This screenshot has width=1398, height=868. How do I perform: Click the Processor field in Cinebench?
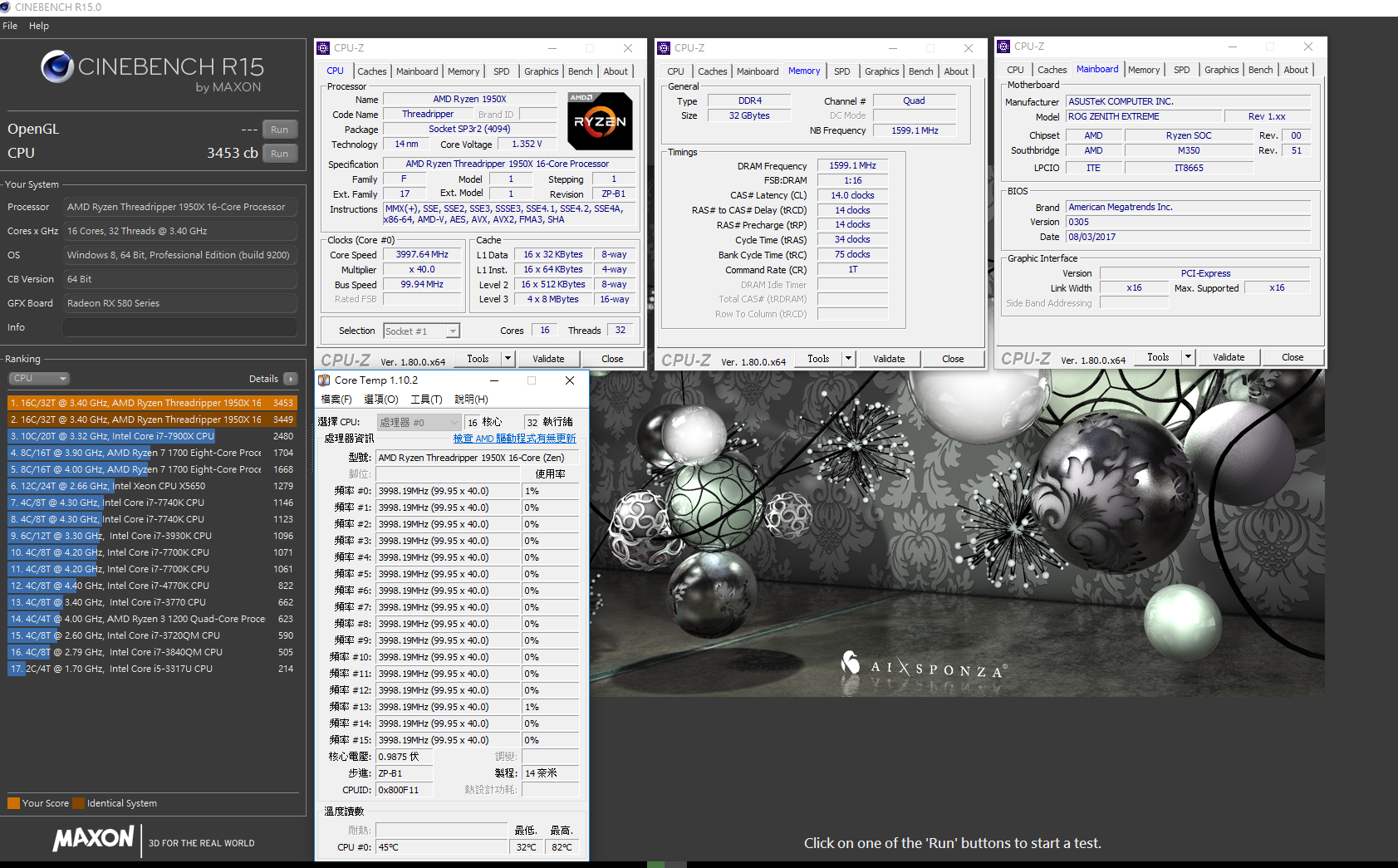click(180, 207)
